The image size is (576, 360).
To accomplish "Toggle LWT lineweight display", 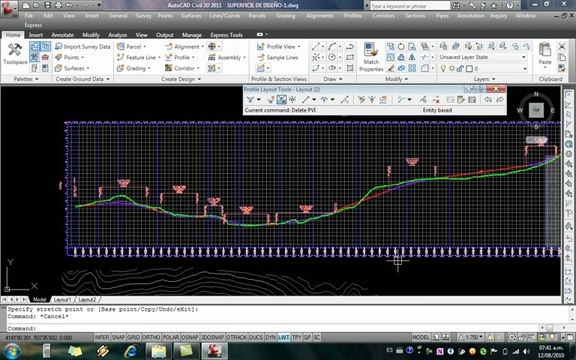I will [283, 337].
